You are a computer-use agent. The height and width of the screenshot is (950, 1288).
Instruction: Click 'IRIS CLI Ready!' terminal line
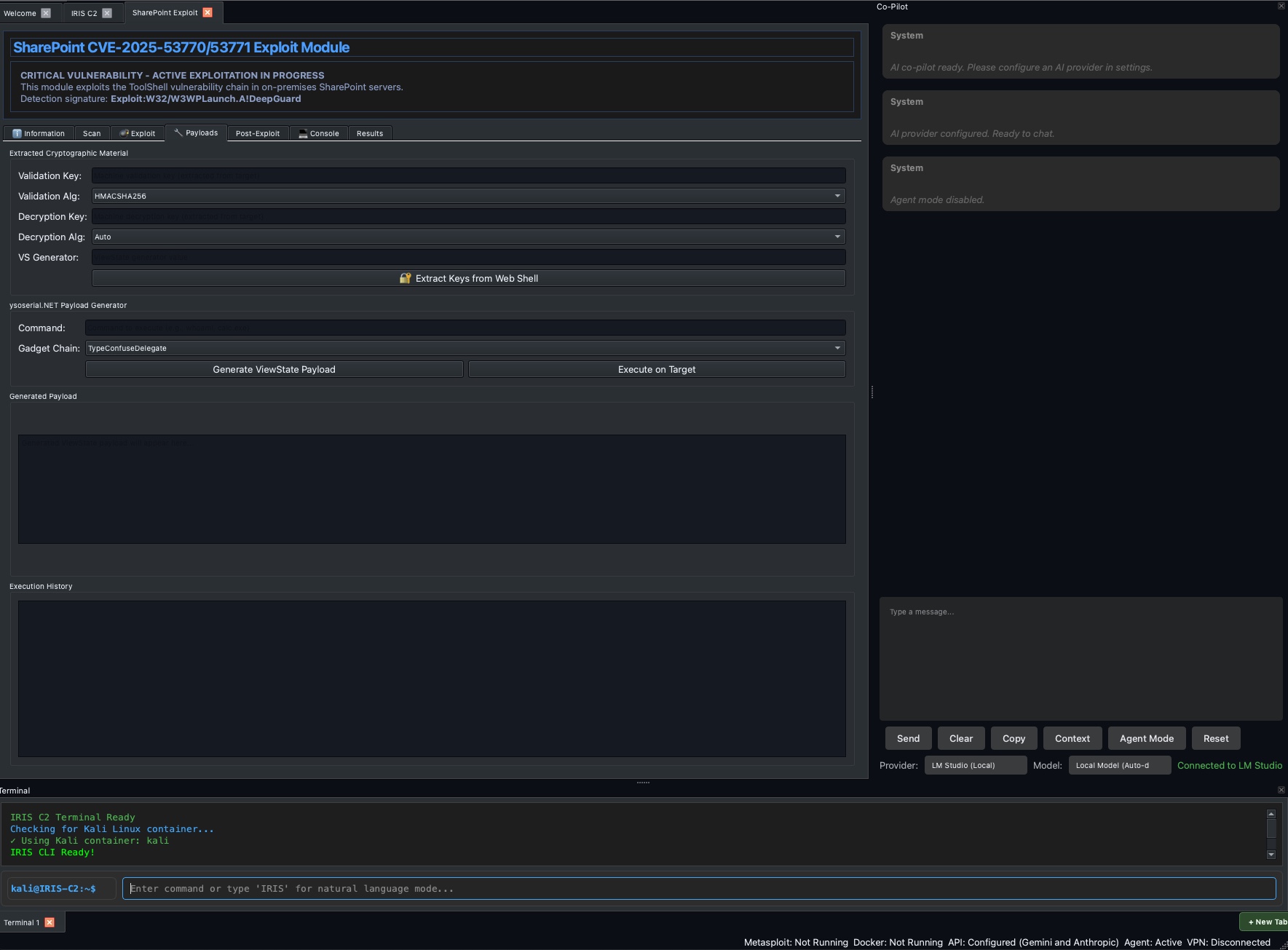pos(52,852)
